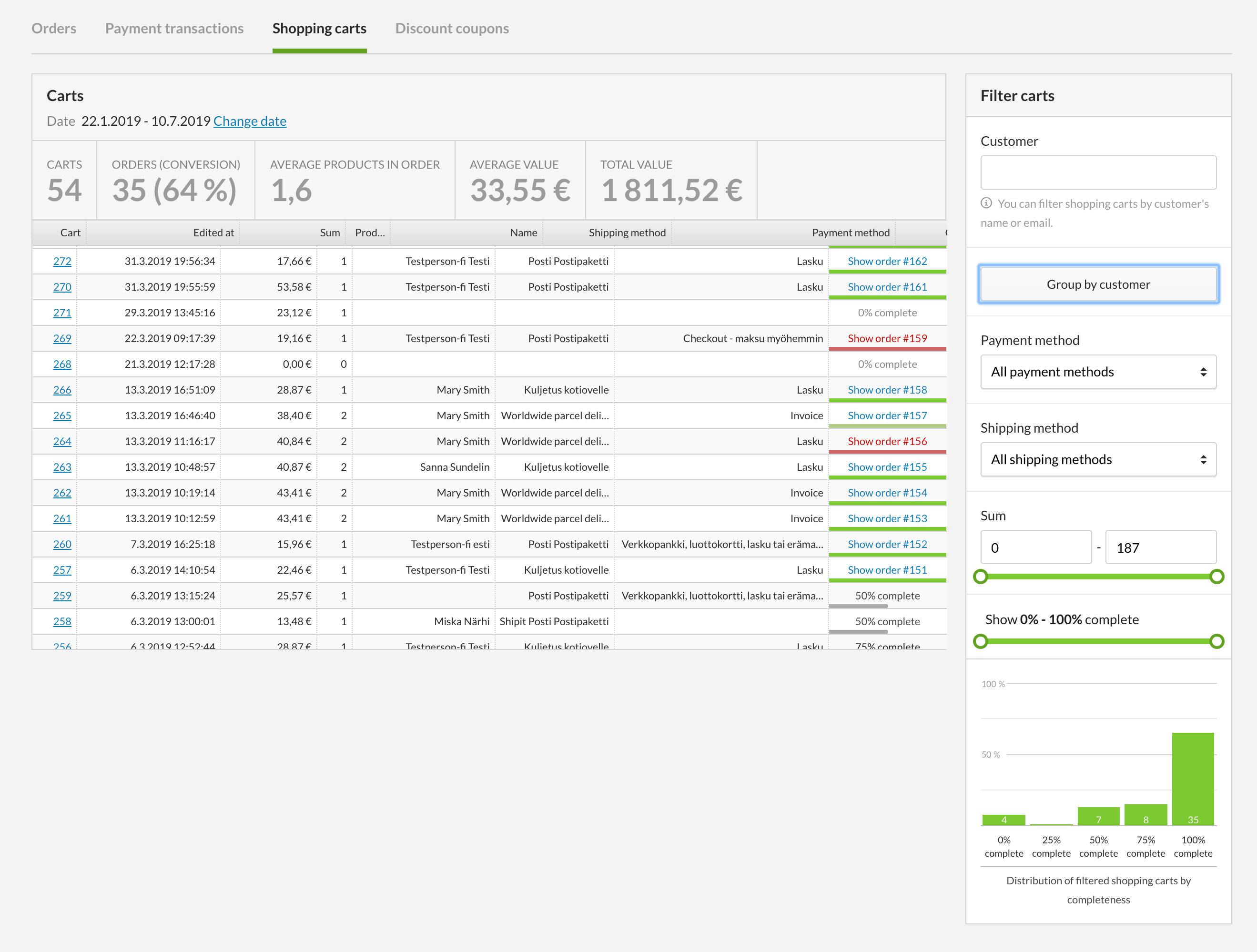Click the 33,55 € average value
This screenshot has width=1257, height=952.
pos(520,191)
